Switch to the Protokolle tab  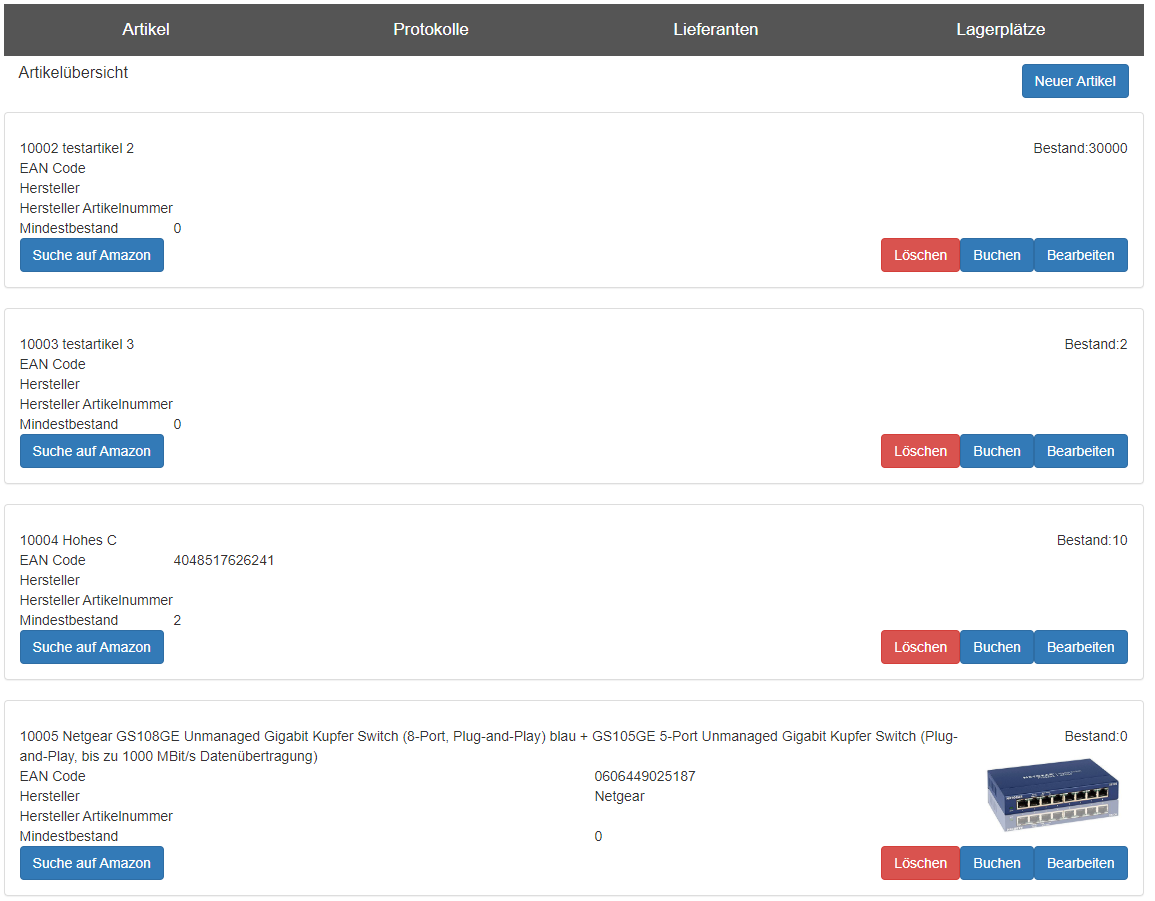click(x=431, y=29)
